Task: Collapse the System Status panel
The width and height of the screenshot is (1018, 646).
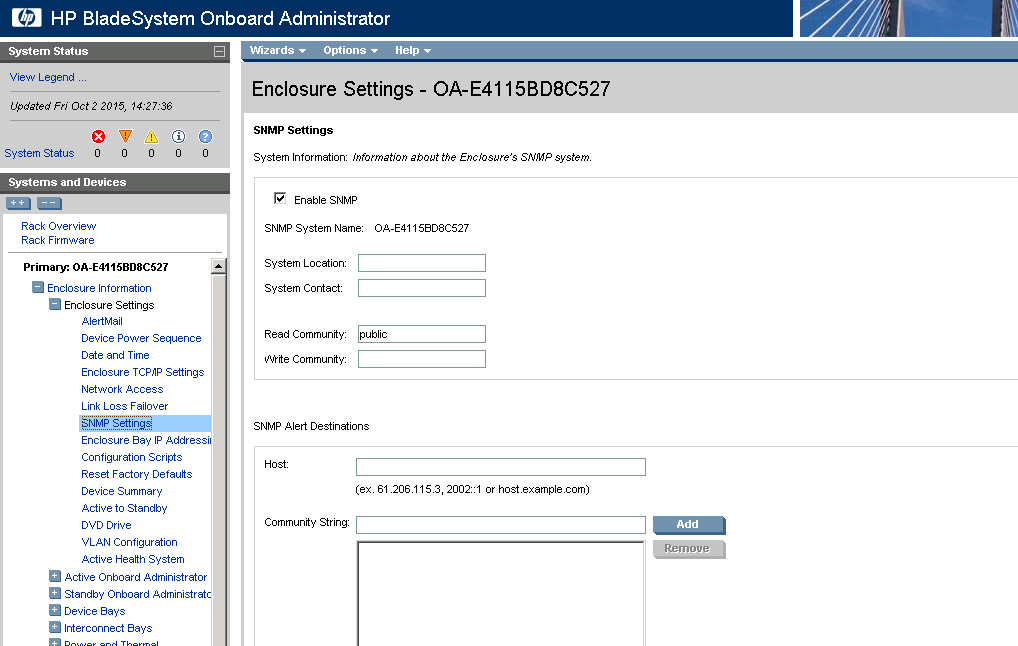Action: coord(219,51)
